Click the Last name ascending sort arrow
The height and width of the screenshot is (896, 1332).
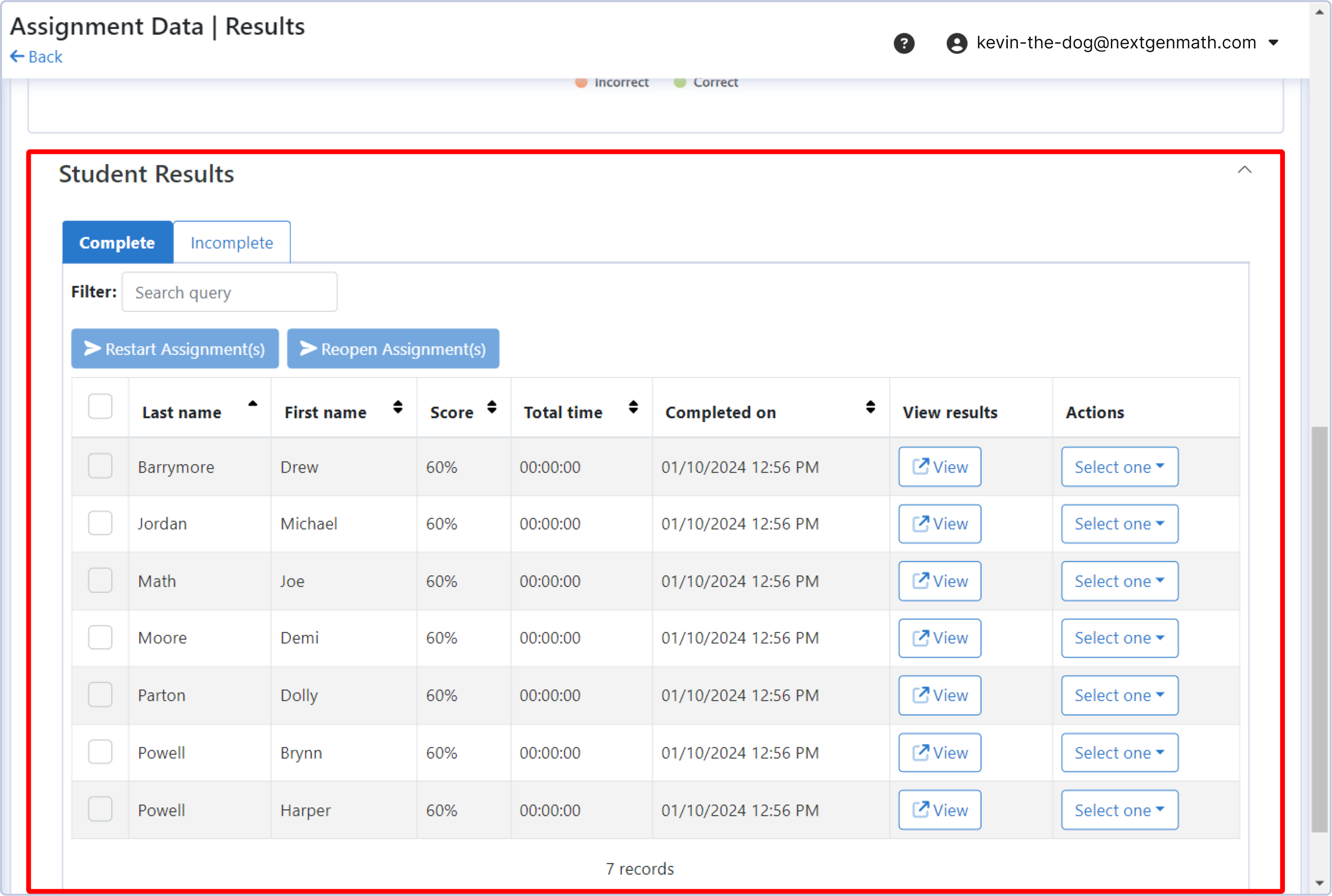pos(253,403)
